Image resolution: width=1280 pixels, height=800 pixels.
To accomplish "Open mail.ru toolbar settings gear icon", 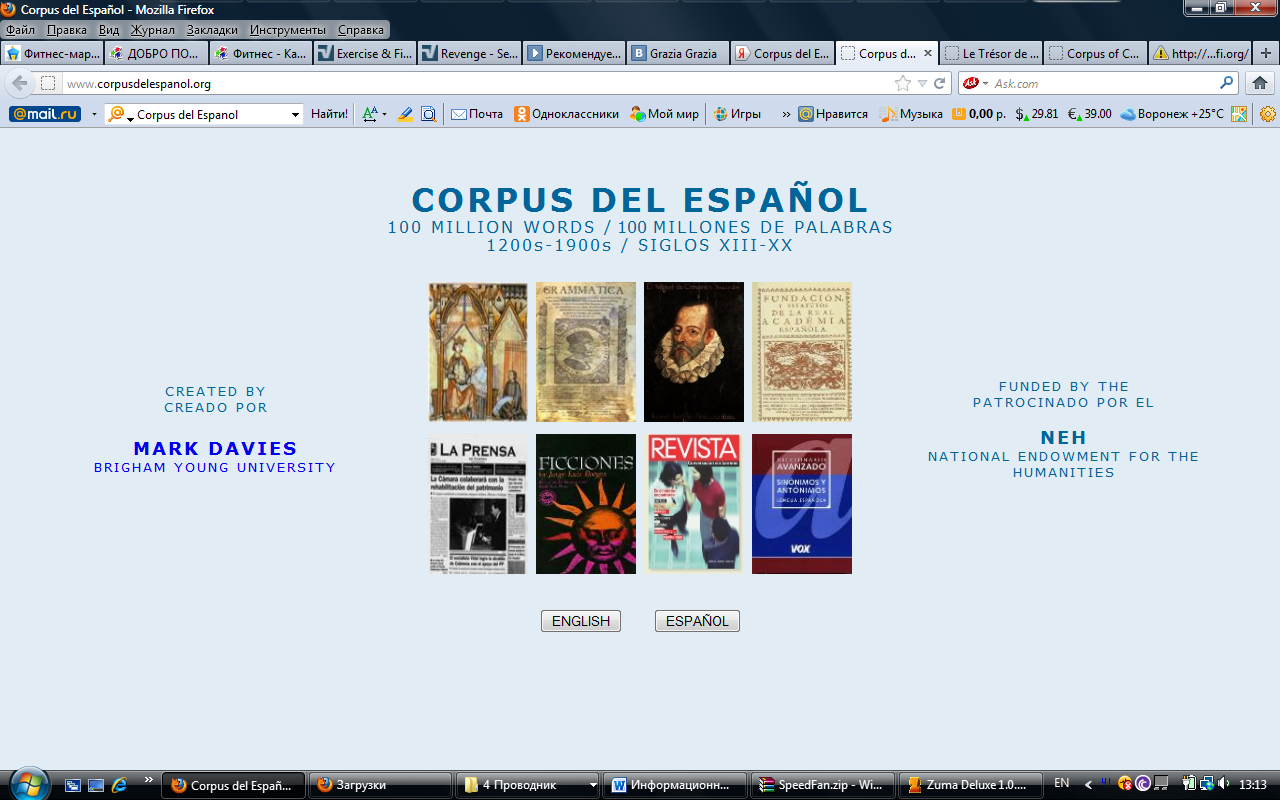I will coord(1268,114).
